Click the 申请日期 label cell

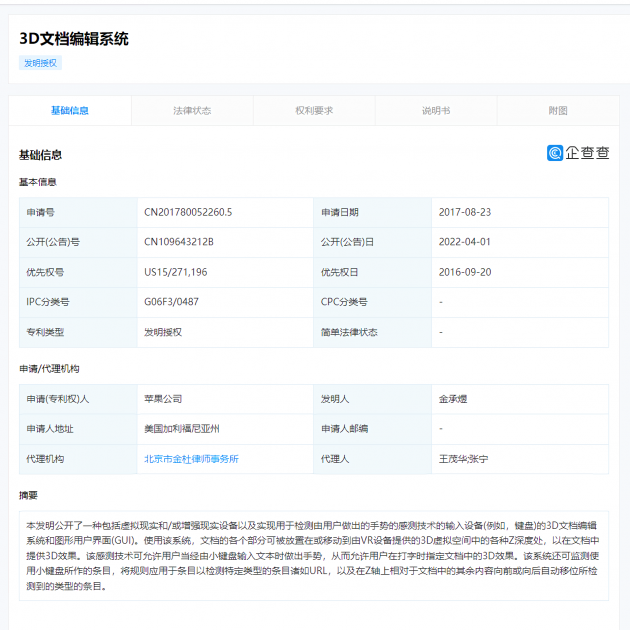pos(372,212)
